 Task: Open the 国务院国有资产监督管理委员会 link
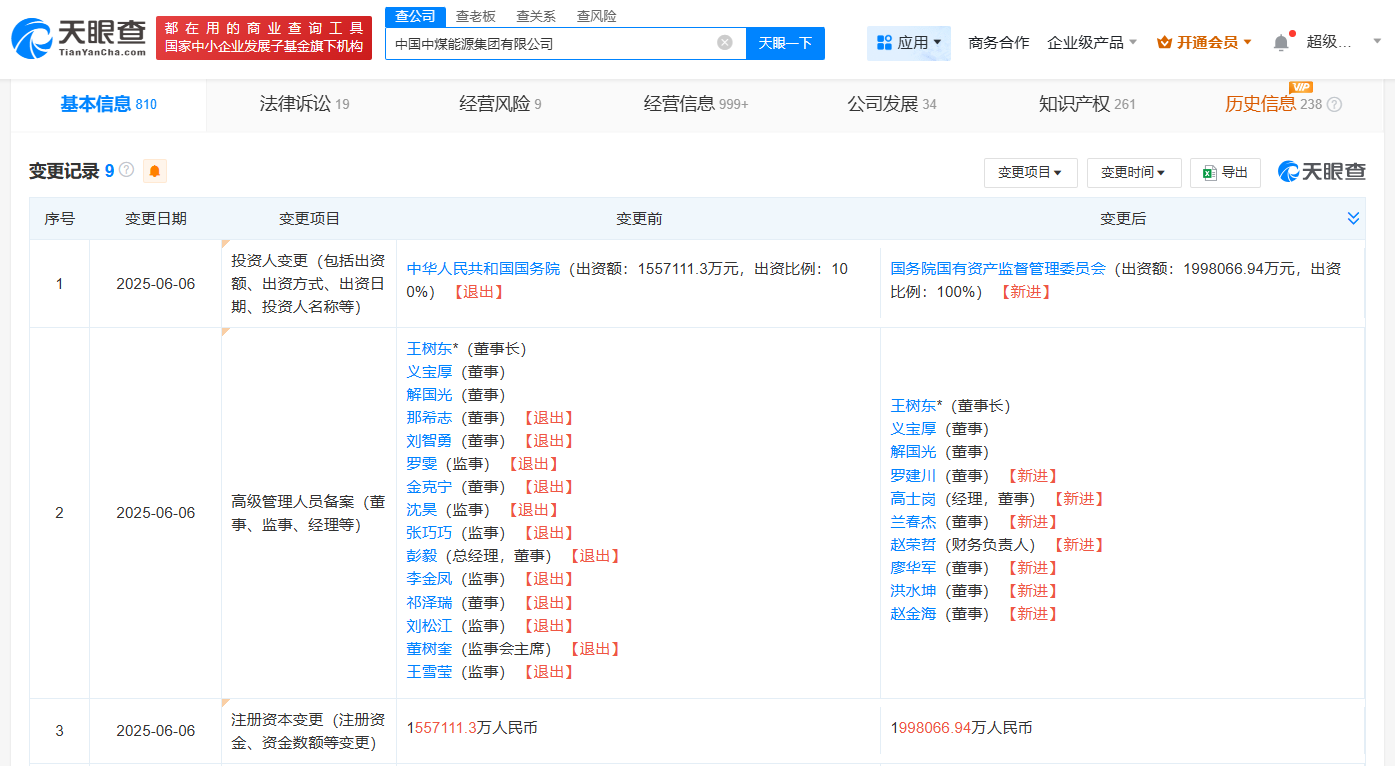tap(998, 269)
